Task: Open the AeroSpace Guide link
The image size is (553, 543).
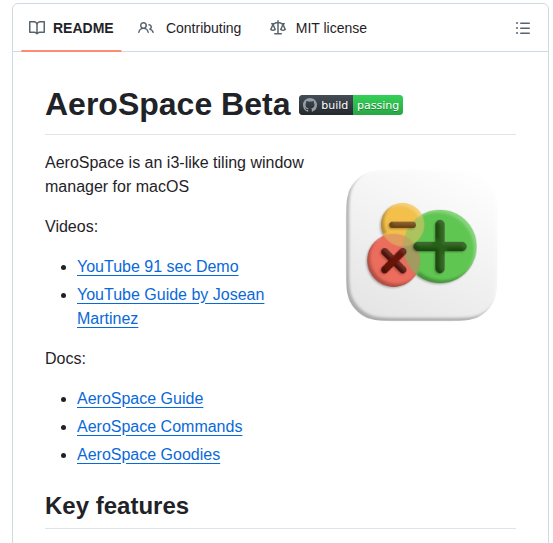Action: pyautogui.click(x=140, y=399)
